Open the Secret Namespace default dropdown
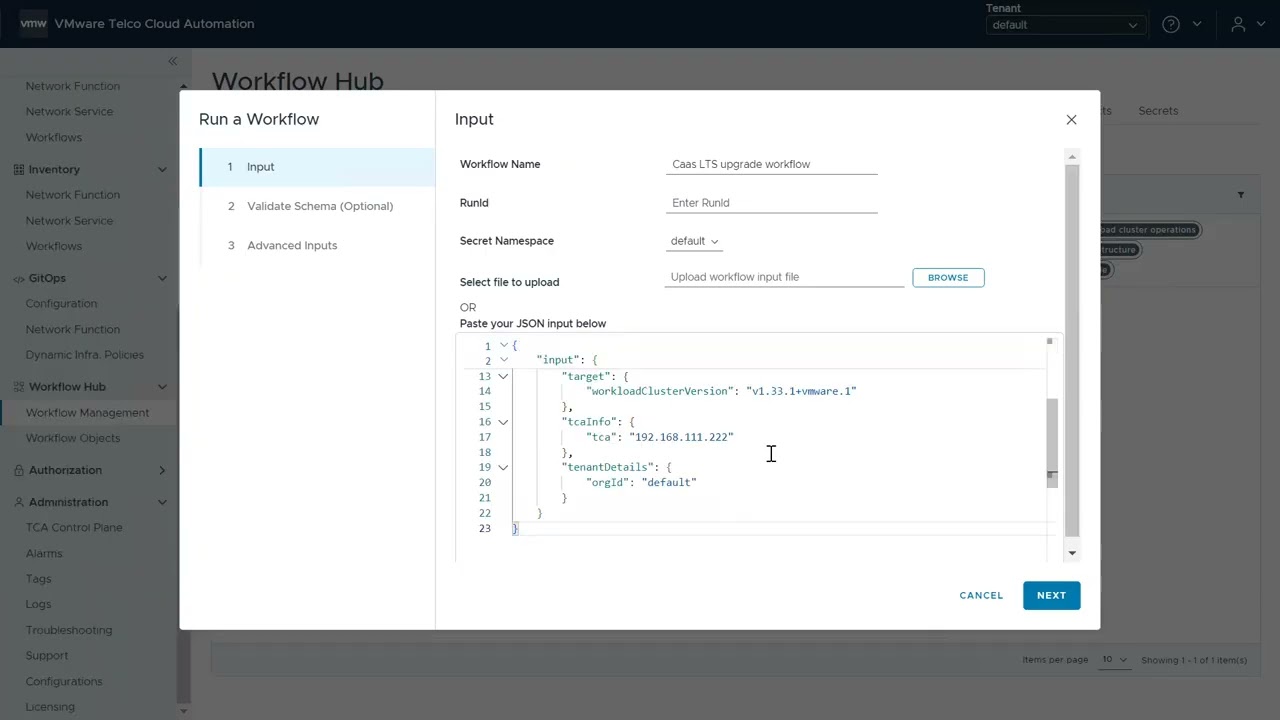Screen dimensions: 1280x720 coord(694,241)
